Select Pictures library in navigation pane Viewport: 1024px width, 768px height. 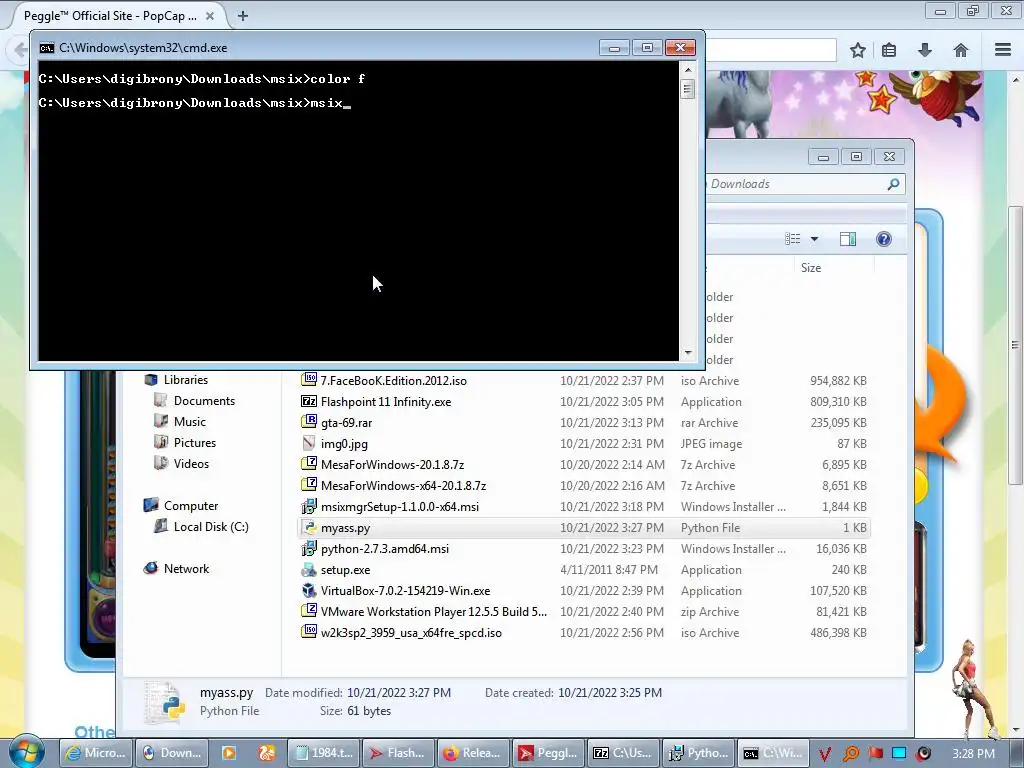195,442
